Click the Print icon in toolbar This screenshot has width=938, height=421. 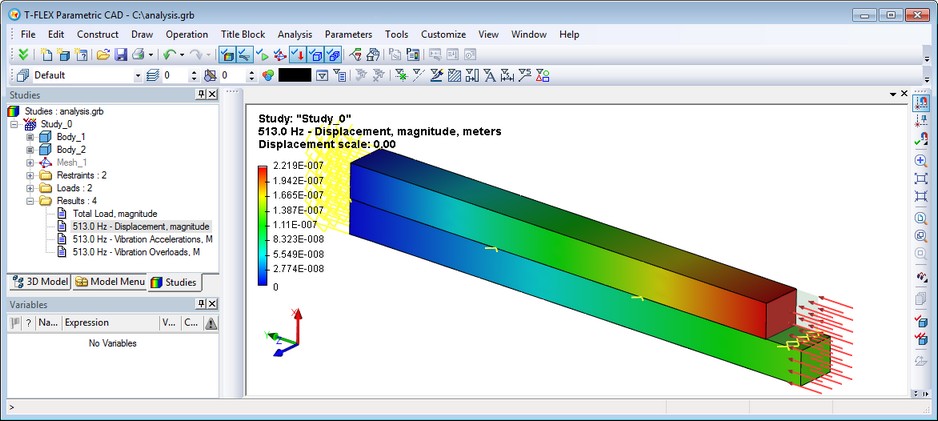(138, 54)
